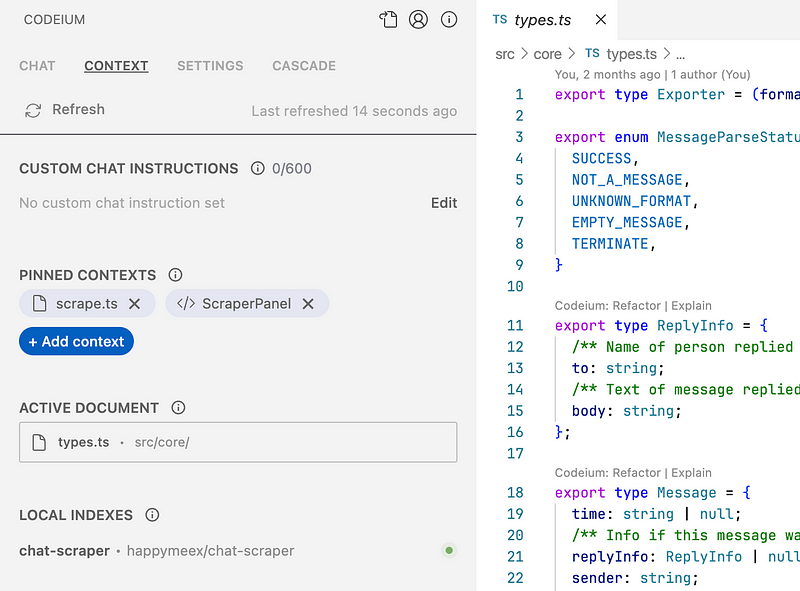Click the src/core/ path text
This screenshot has width=800, height=591.
pos(162,442)
